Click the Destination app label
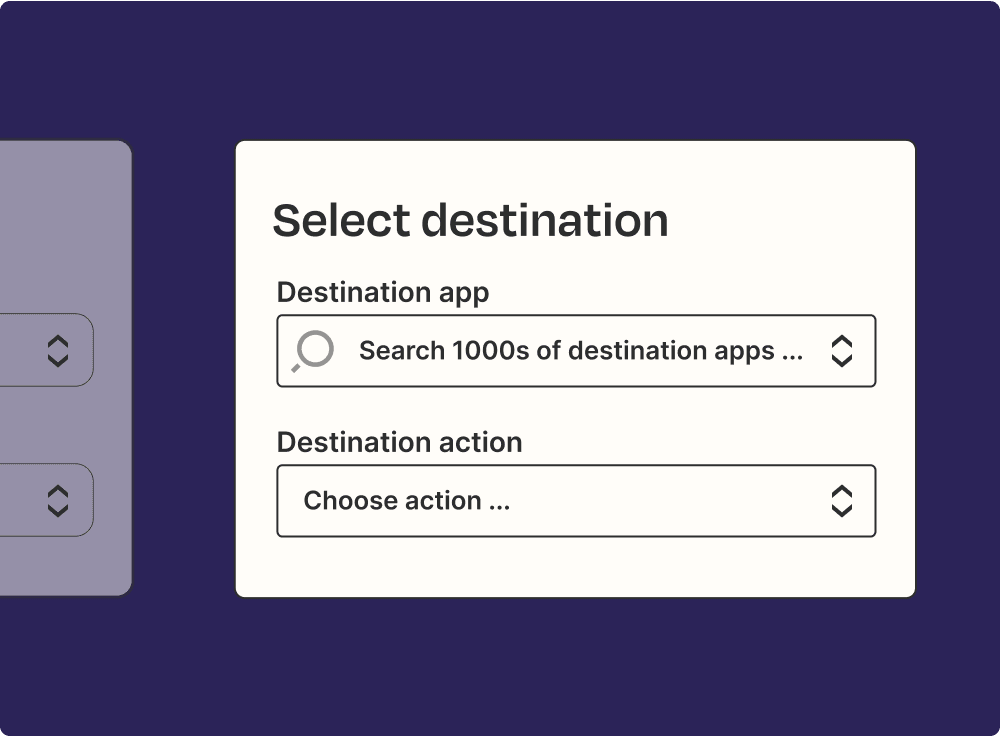The height and width of the screenshot is (736, 1000). tap(383, 293)
